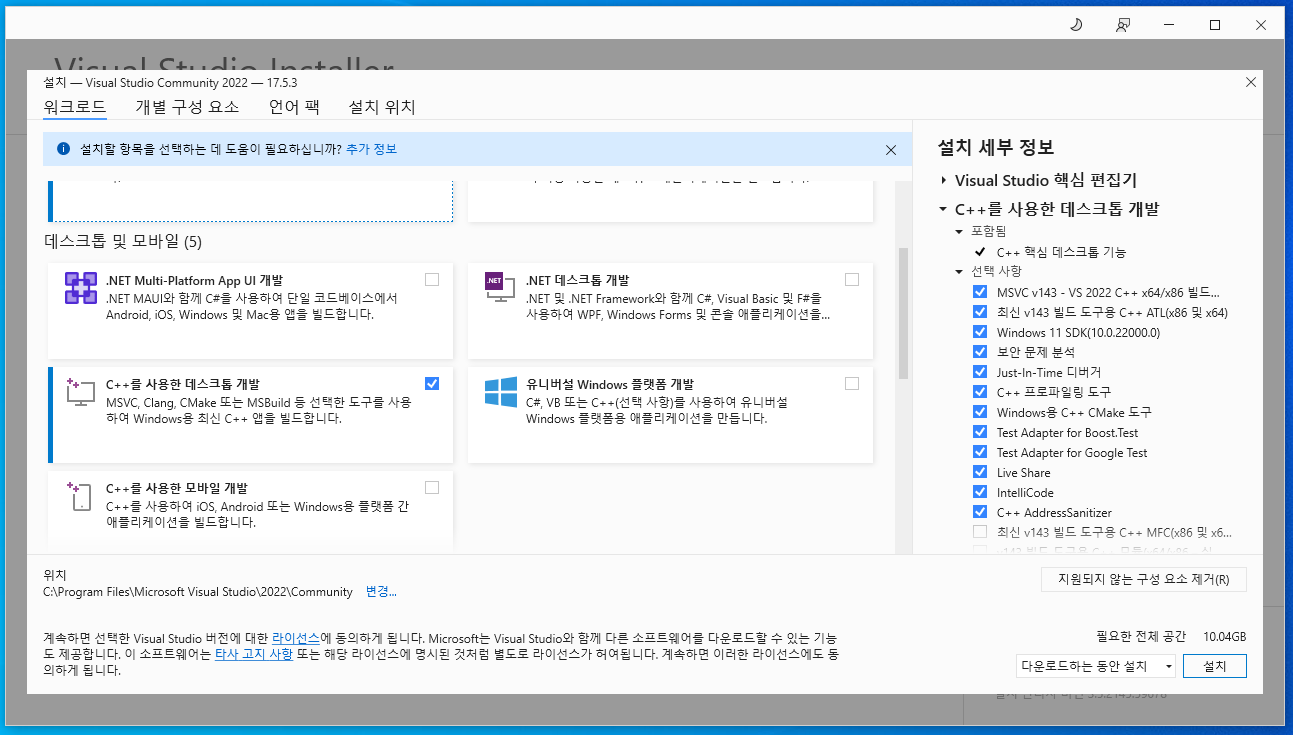Viewport: 1293px width, 735px height.
Task: Check the C++를 사용한 모바일 개발 workload
Action: coord(432,488)
